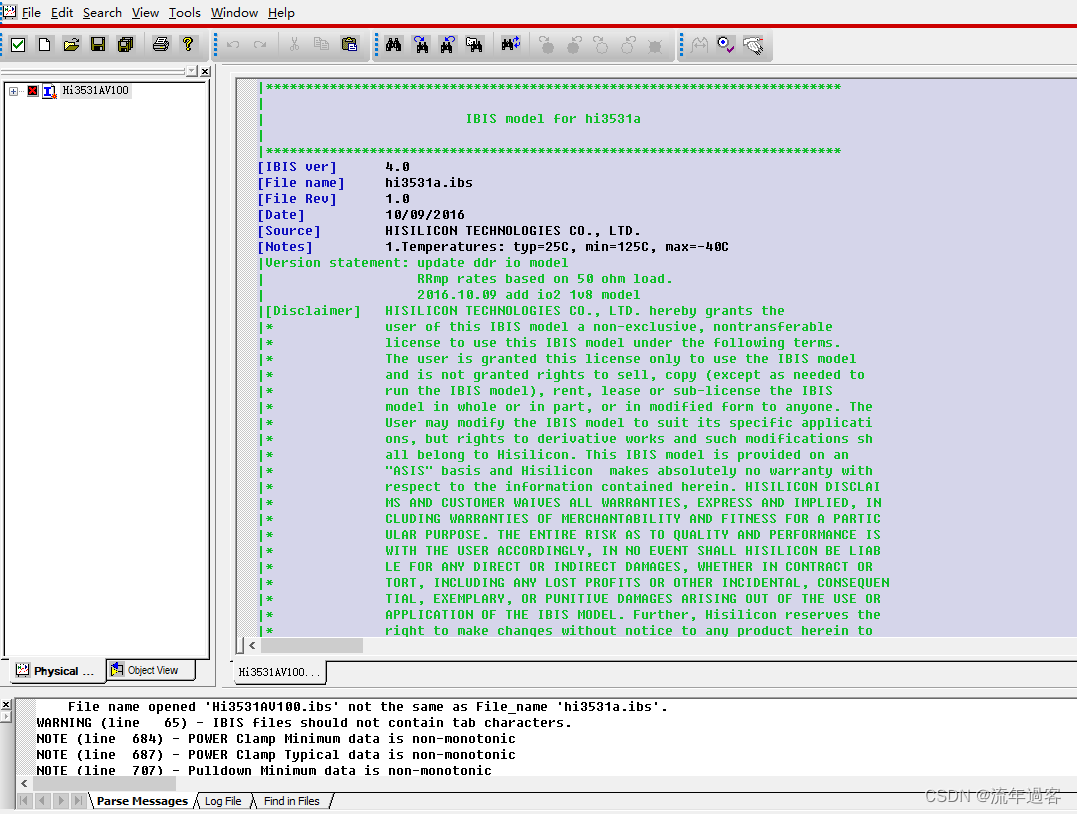This screenshot has height=814, width=1077.
Task: Click the WARNING line 65 tab characters message
Action: point(304,723)
